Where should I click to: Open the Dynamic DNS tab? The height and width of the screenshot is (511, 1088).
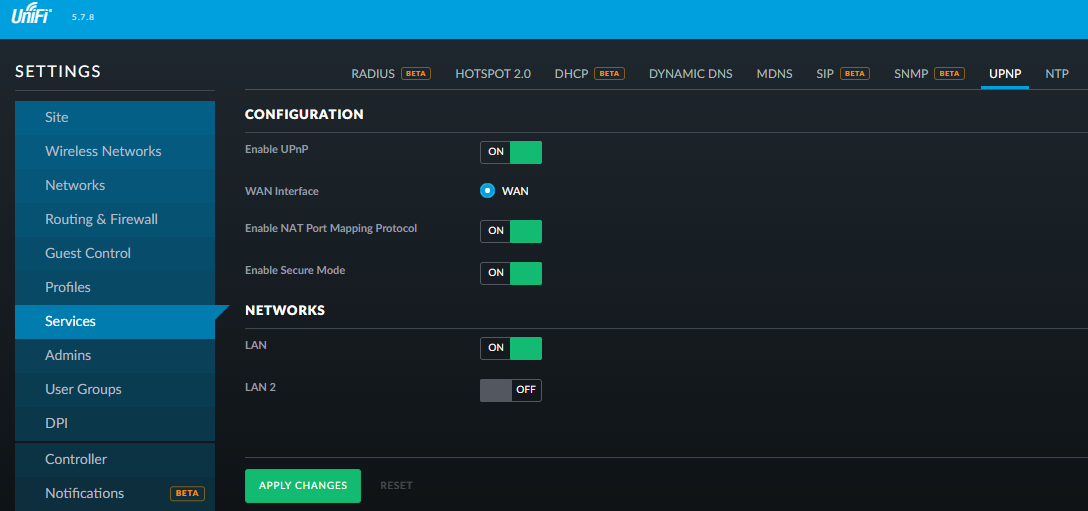click(x=690, y=74)
